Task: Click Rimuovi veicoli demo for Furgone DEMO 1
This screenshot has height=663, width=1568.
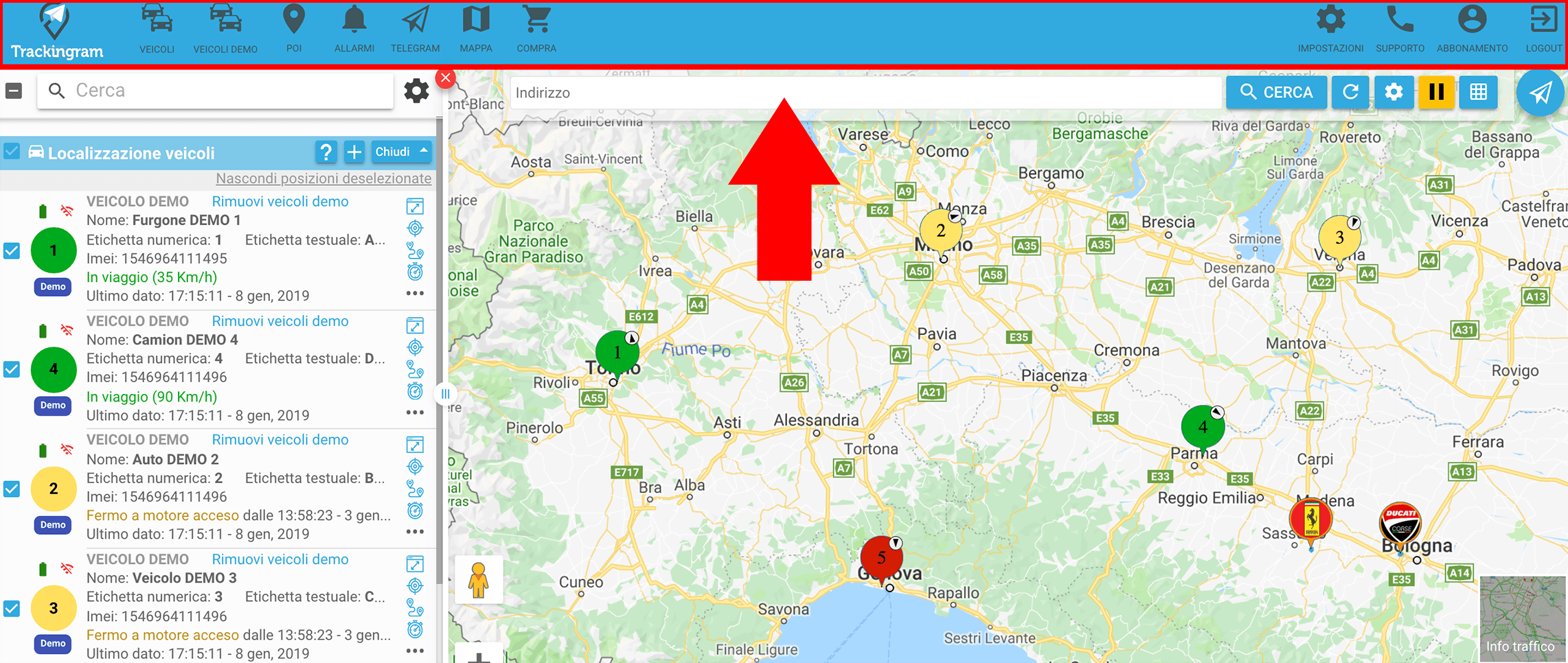Action: click(x=280, y=202)
